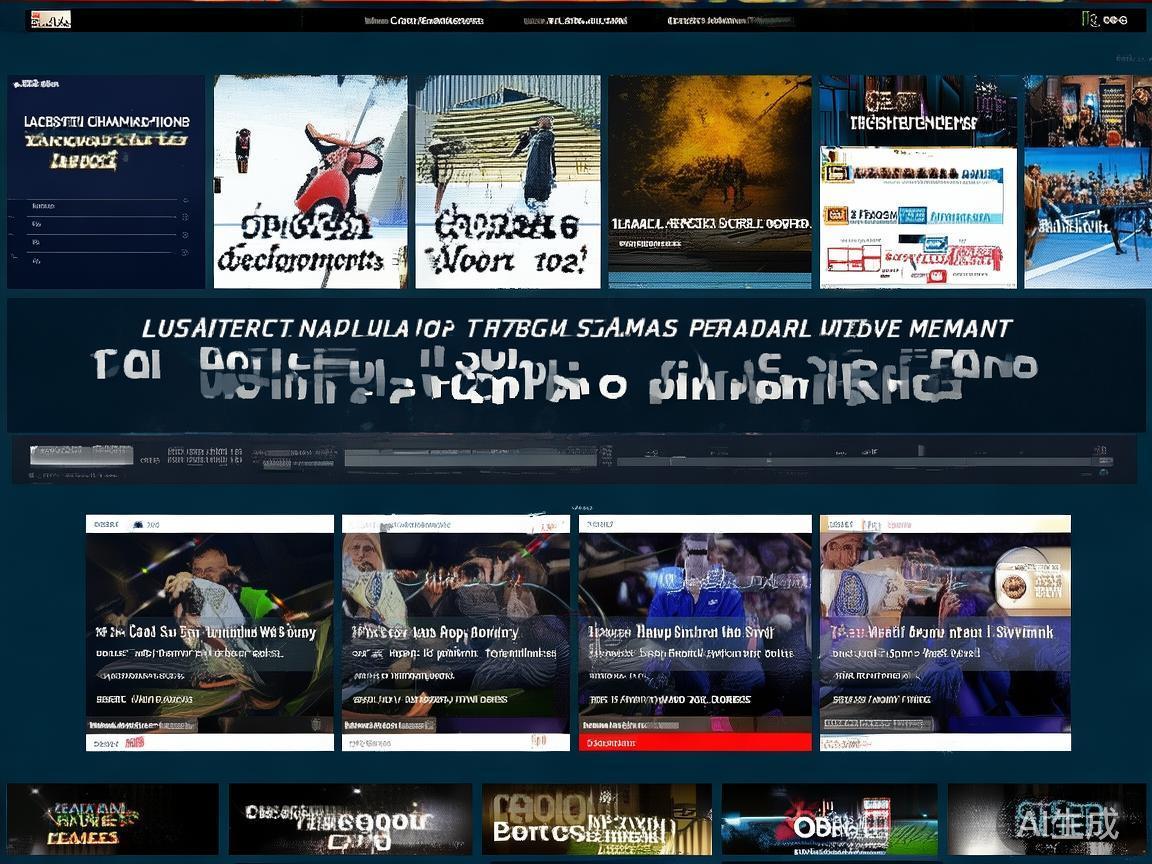Open the bottom tile showing green stadium pitch
The width and height of the screenshot is (1152, 864).
click(829, 820)
